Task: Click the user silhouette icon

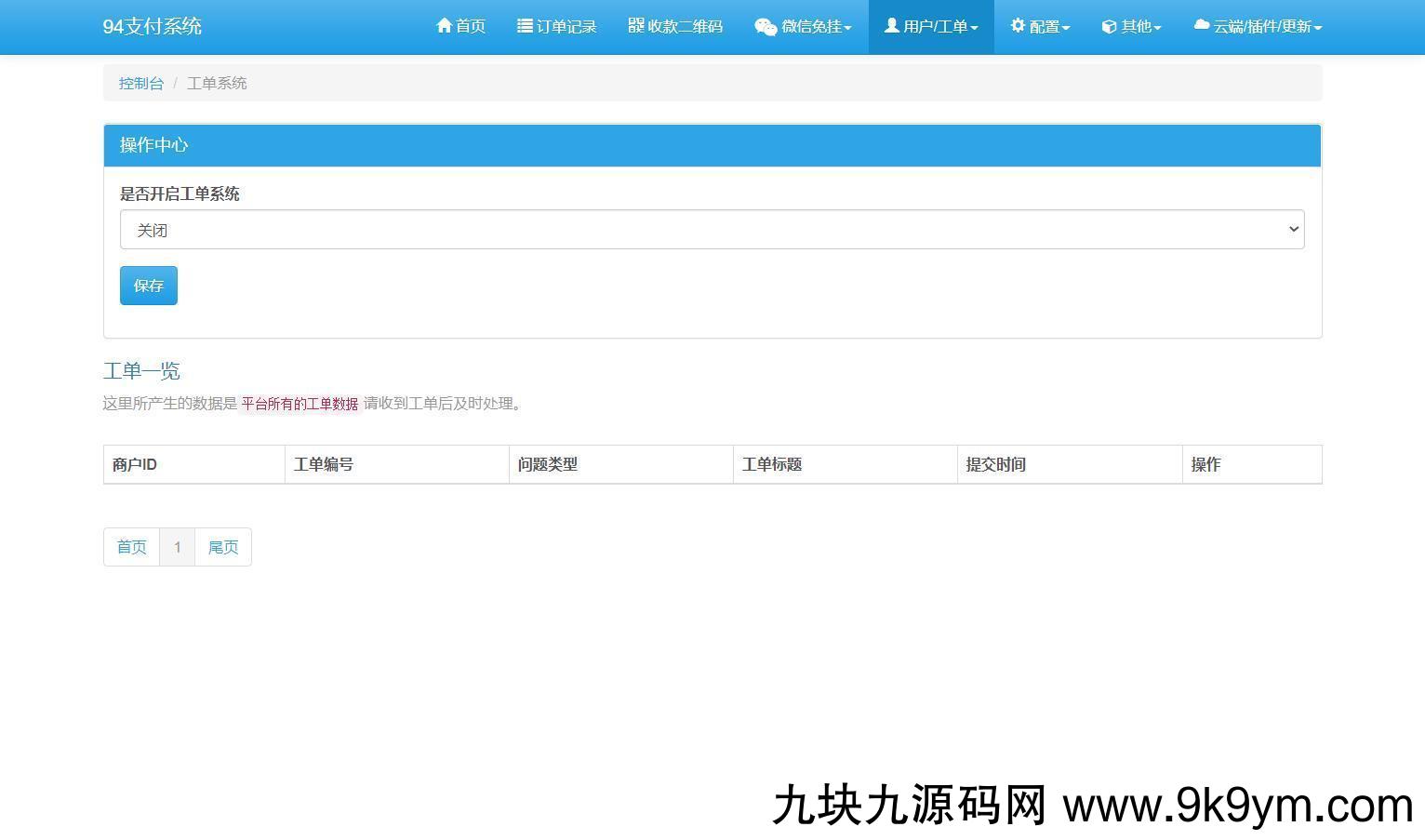Action: tap(891, 25)
